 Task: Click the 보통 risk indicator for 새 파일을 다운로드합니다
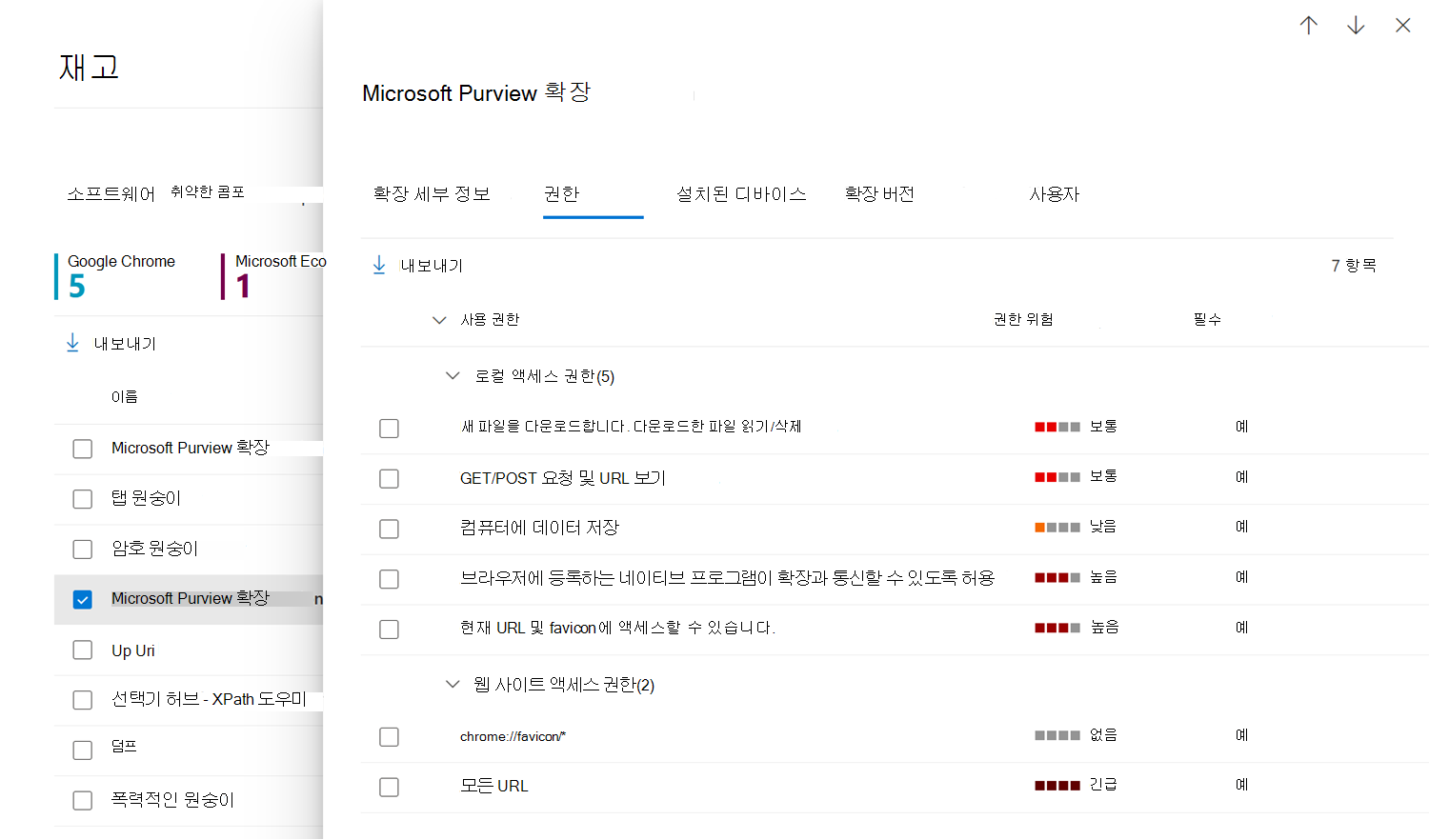tap(1077, 427)
